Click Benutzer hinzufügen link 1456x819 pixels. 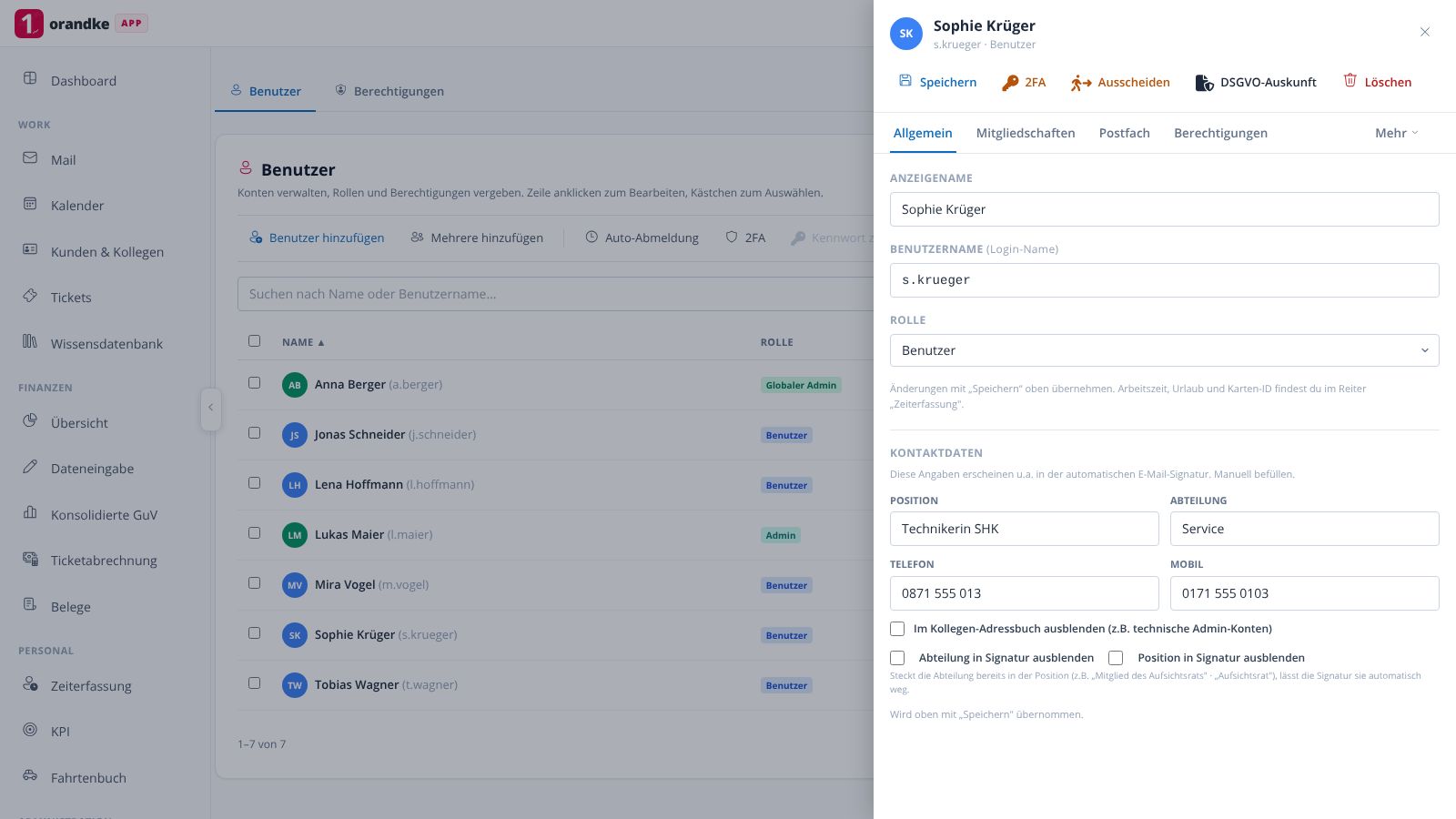coord(317,238)
